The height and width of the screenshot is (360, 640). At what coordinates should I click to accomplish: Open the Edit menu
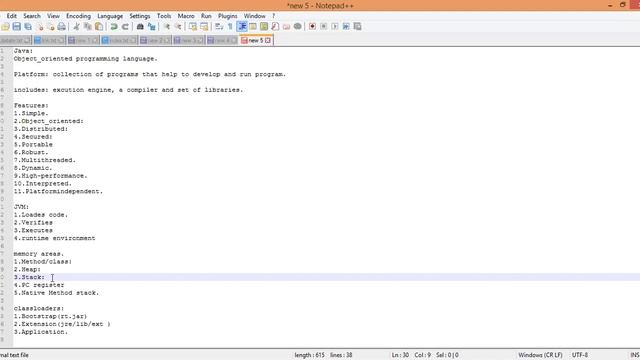pos(11,16)
